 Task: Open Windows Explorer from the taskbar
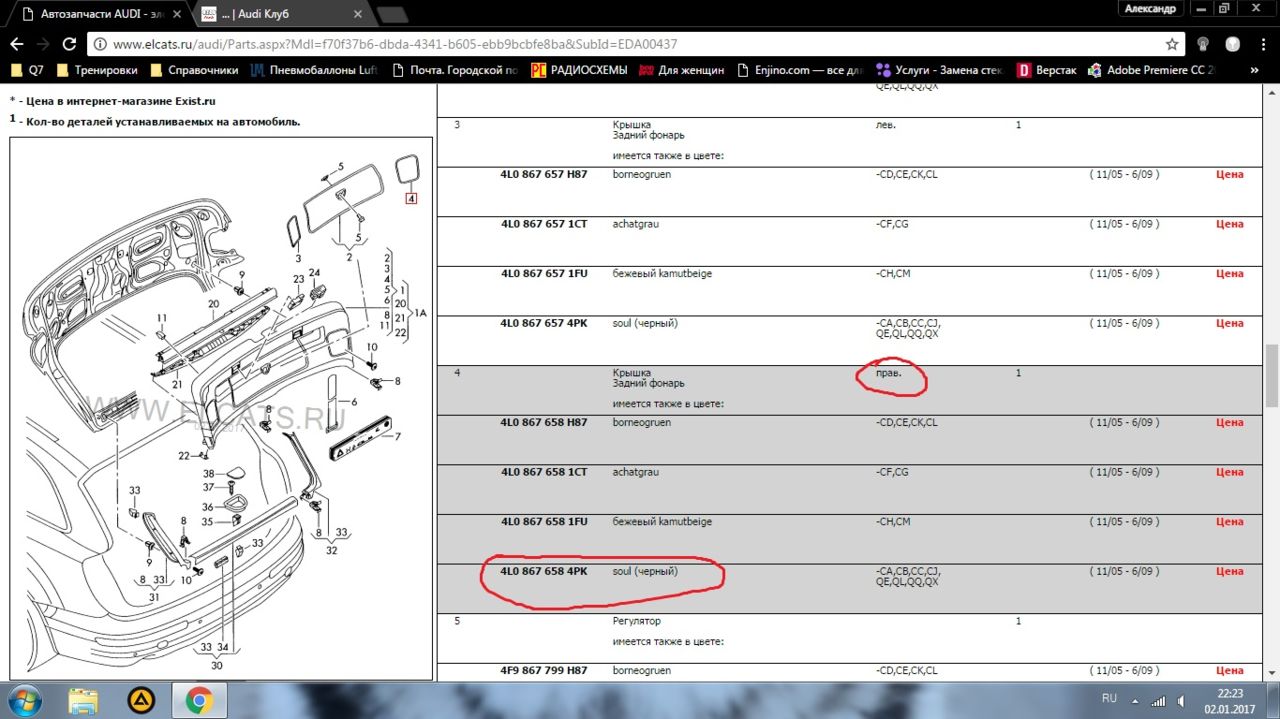click(84, 701)
